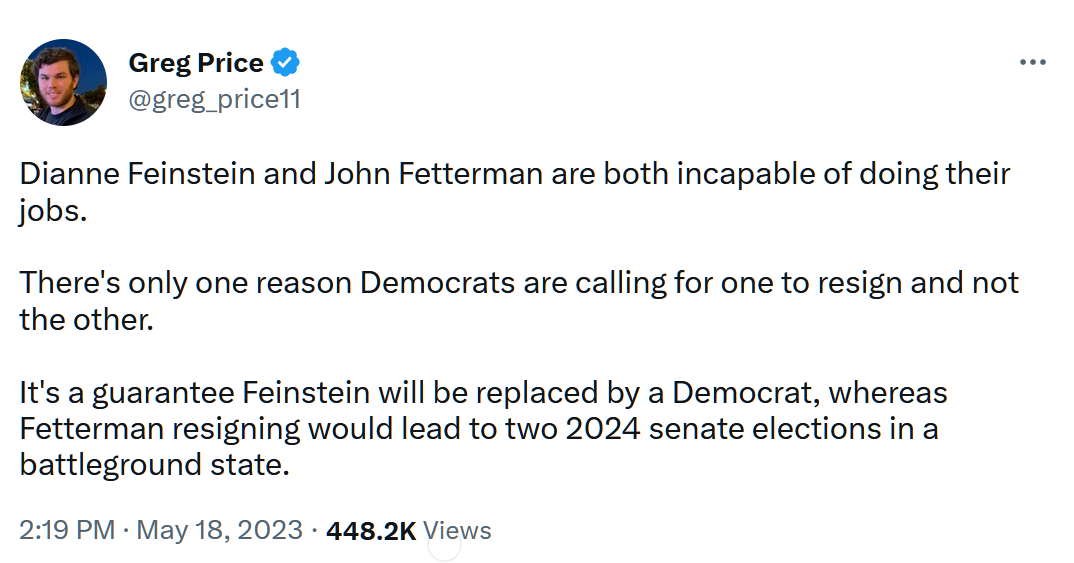Click the word jobs. ending first paragraph
Image resolution: width=1074 pixels, height=563 pixels.
pyautogui.click(x=53, y=211)
